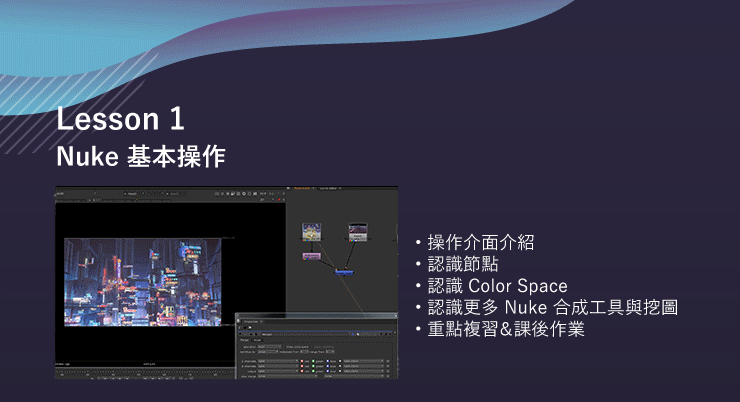This screenshot has width=740, height=402.
Task: Toggle A channels red checkbox
Action: (302, 361)
